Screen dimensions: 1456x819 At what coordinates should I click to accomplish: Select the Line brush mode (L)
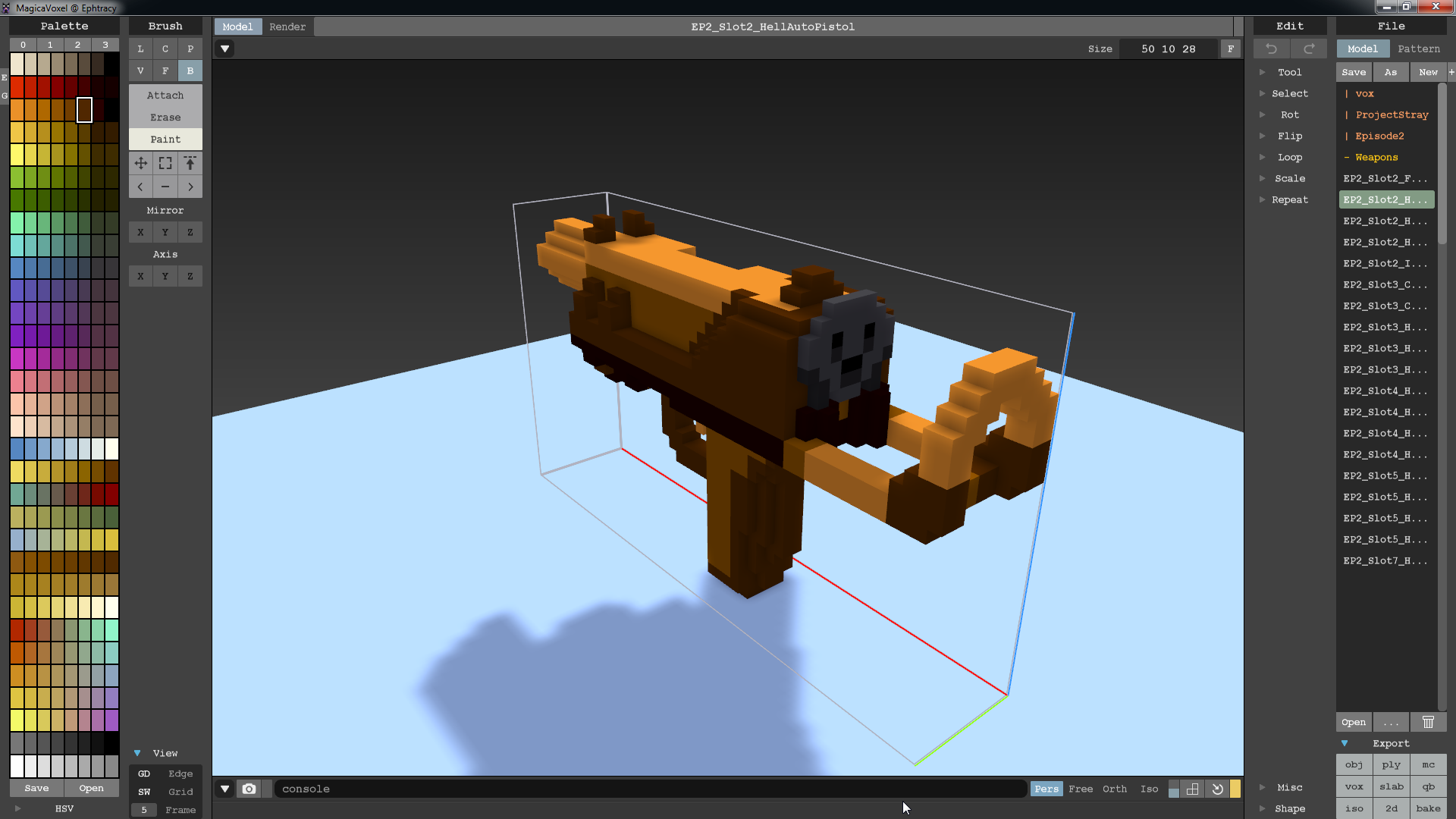click(x=140, y=49)
